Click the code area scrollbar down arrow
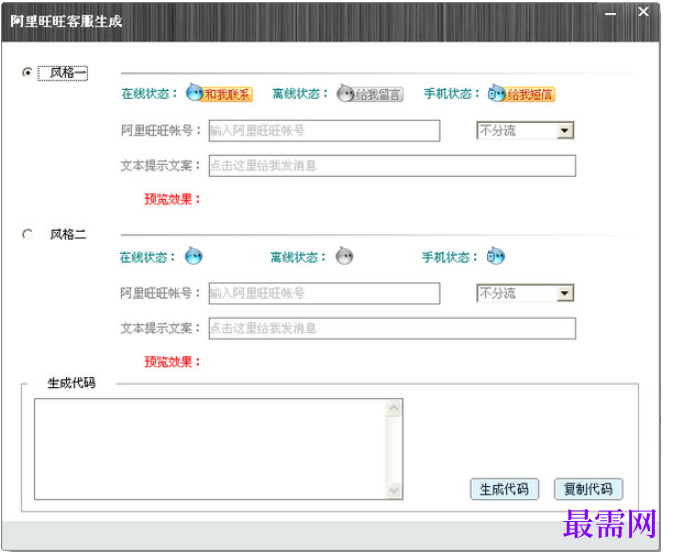 (x=394, y=490)
